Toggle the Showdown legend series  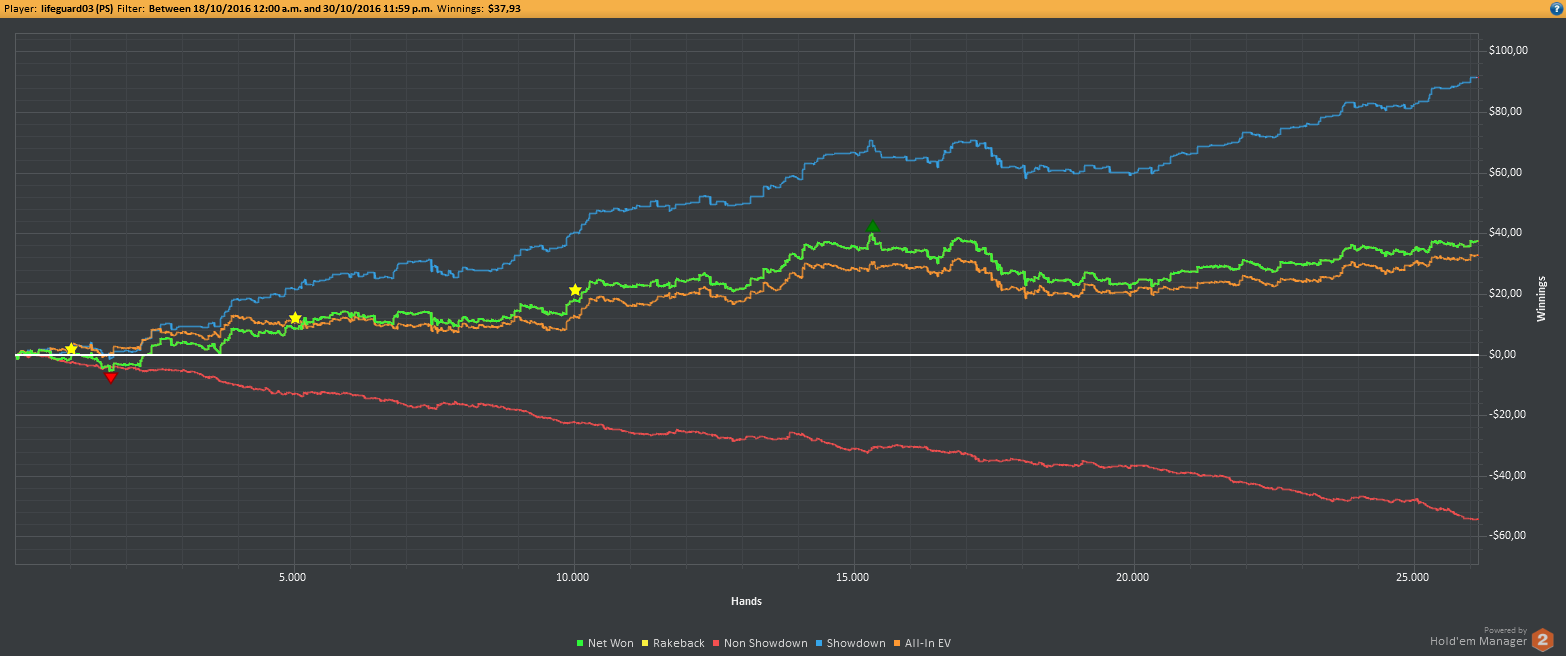851,643
